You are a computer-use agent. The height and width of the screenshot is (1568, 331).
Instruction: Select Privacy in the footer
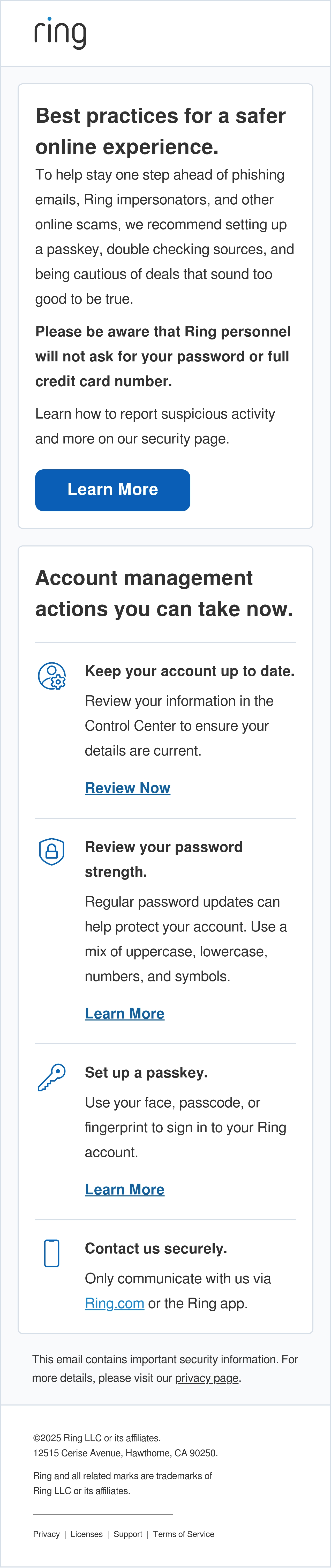tap(46, 1534)
